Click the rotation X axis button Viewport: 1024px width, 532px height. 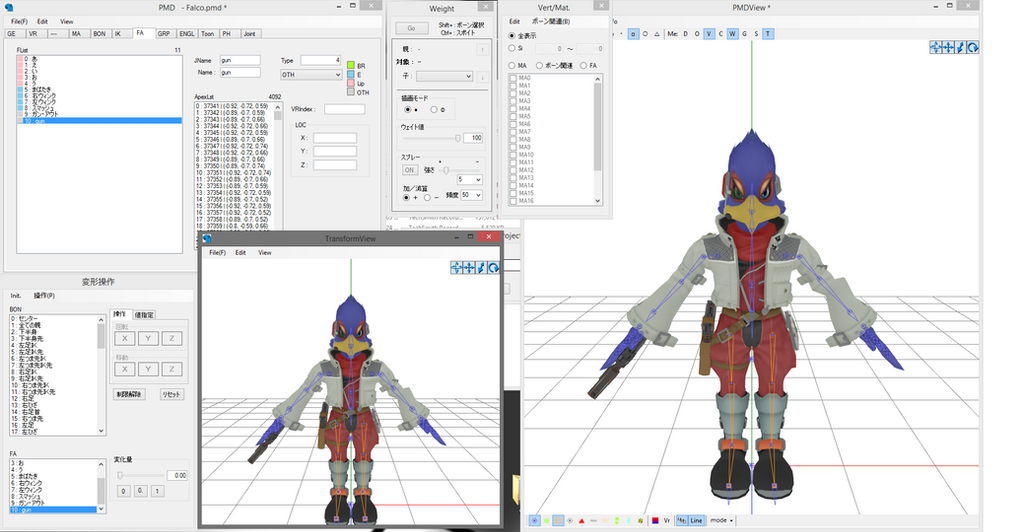click(x=125, y=338)
